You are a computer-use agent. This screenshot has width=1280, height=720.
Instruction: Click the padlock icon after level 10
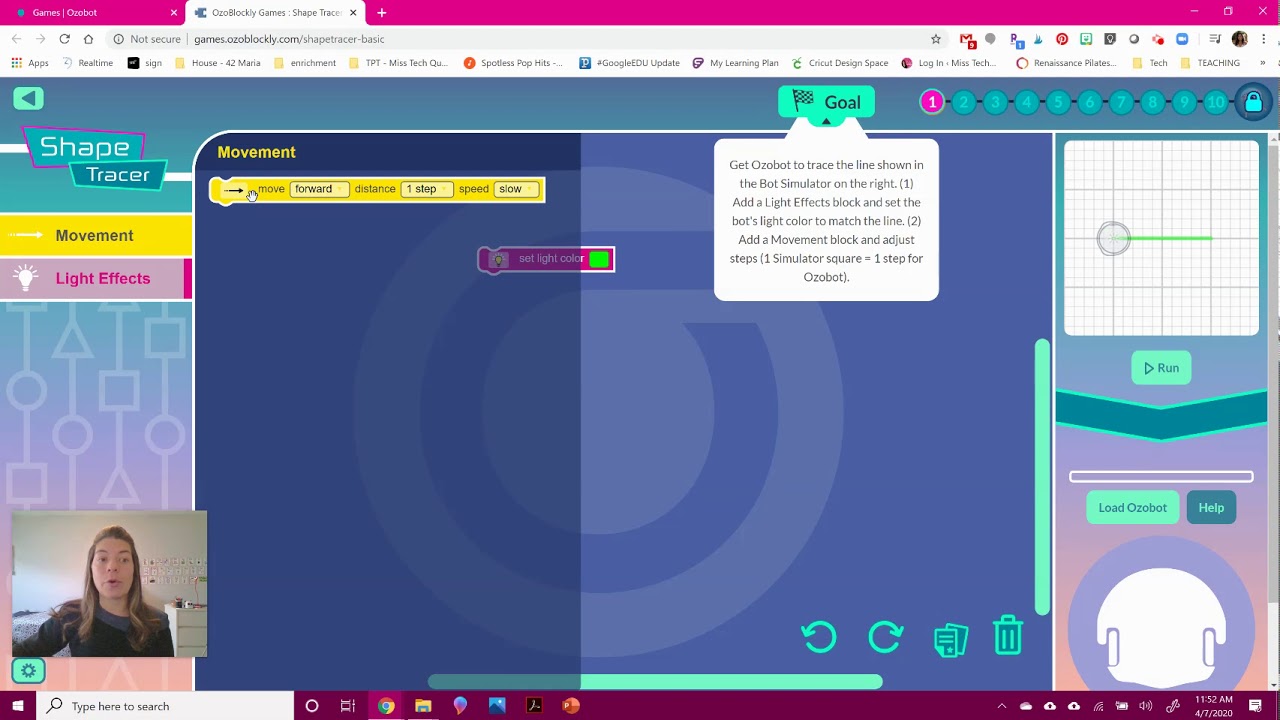1253,102
